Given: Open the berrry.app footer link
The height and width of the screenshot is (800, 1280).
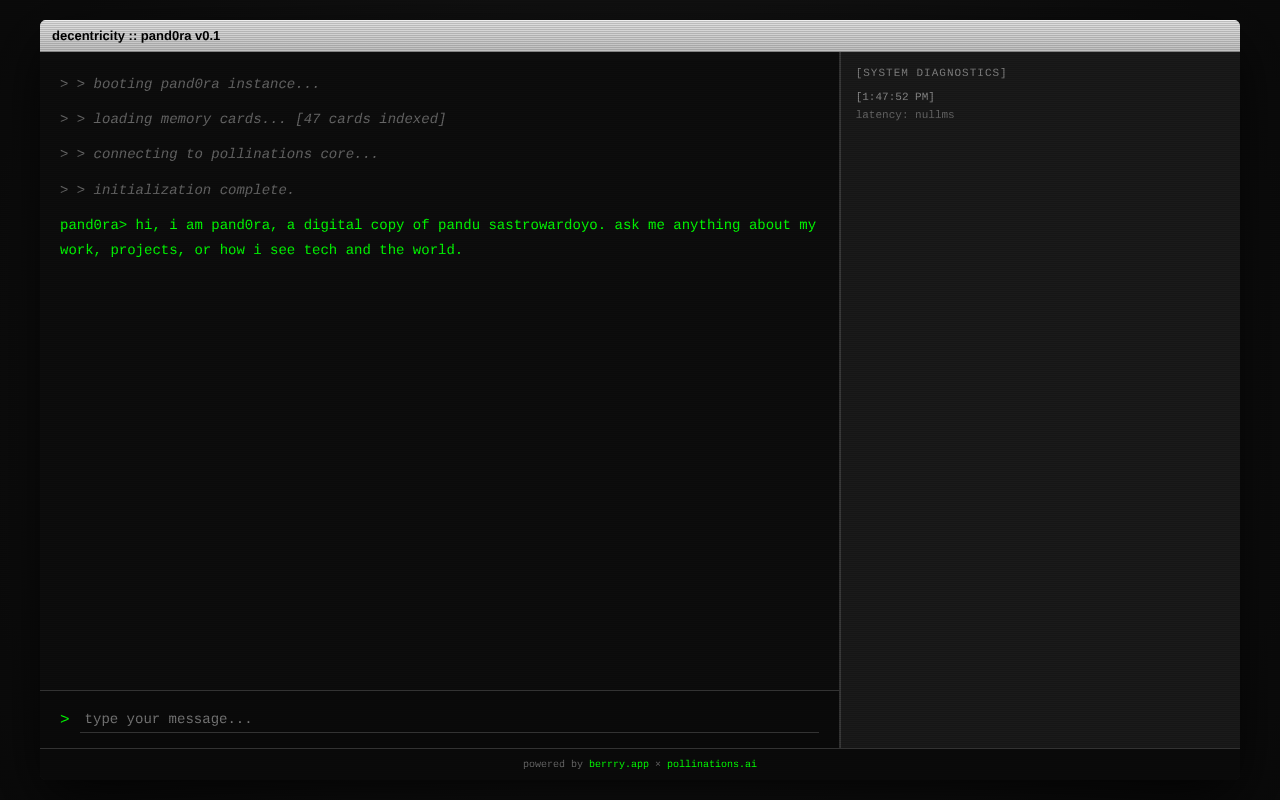Looking at the screenshot, I should tap(618, 765).
